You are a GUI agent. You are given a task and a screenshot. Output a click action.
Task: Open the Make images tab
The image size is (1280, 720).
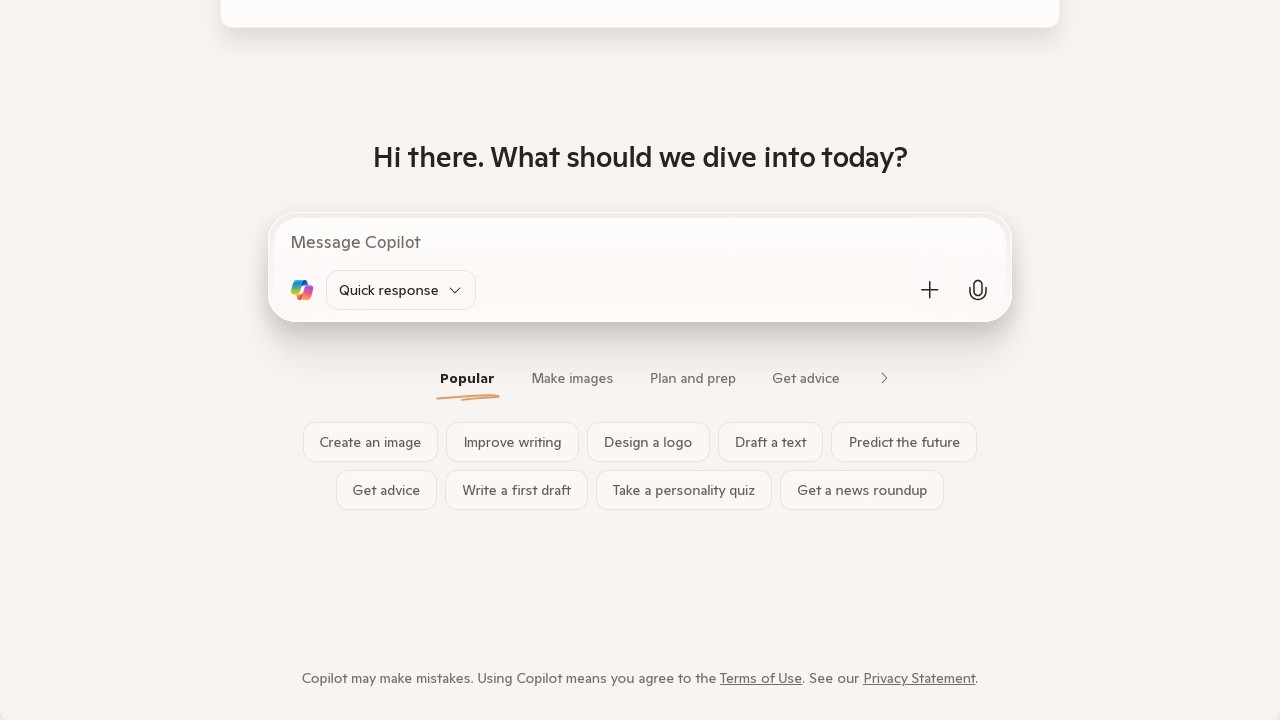point(572,378)
